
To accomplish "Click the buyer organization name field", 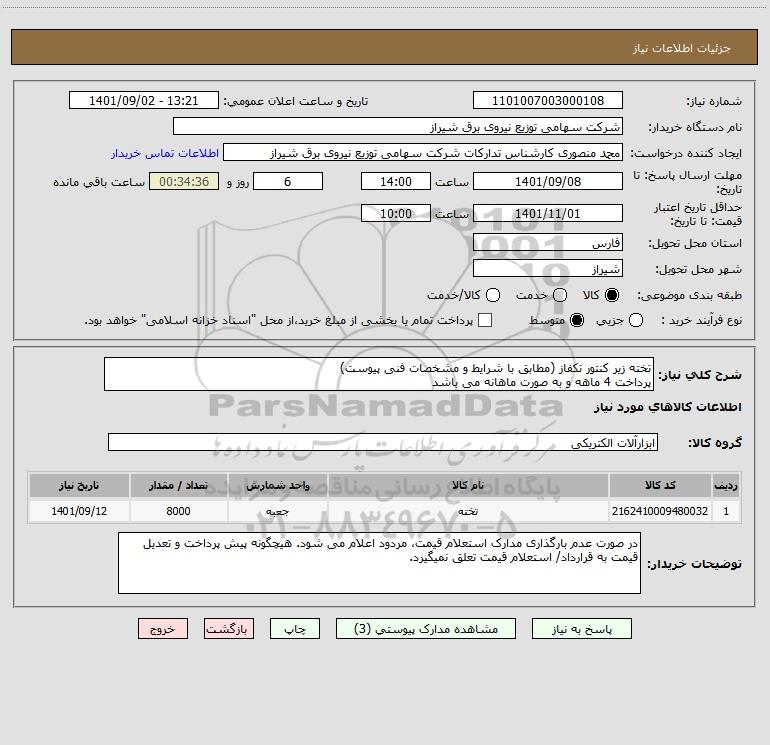I will coord(398,126).
